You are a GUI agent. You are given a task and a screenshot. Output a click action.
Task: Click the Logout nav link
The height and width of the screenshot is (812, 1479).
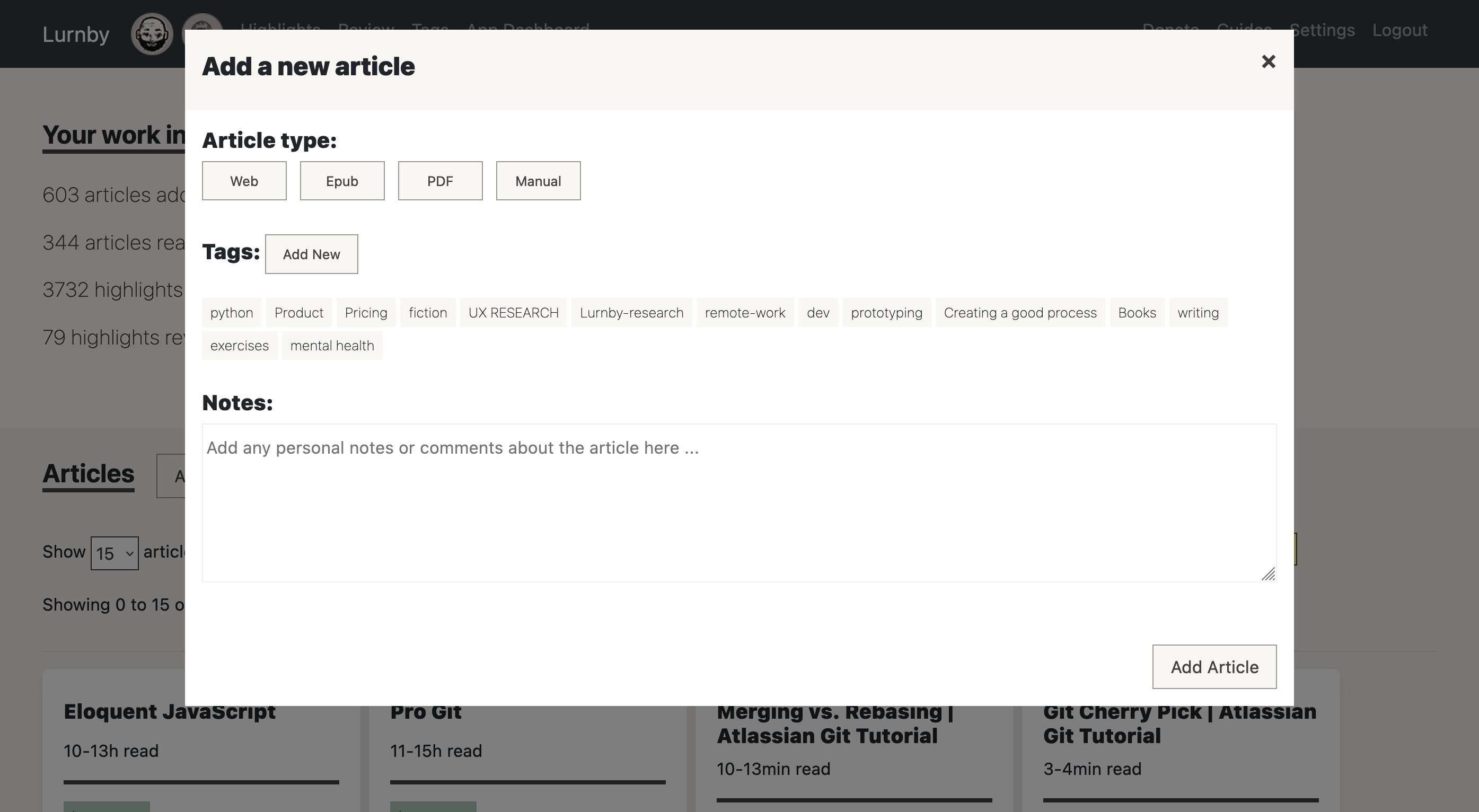(x=1399, y=30)
